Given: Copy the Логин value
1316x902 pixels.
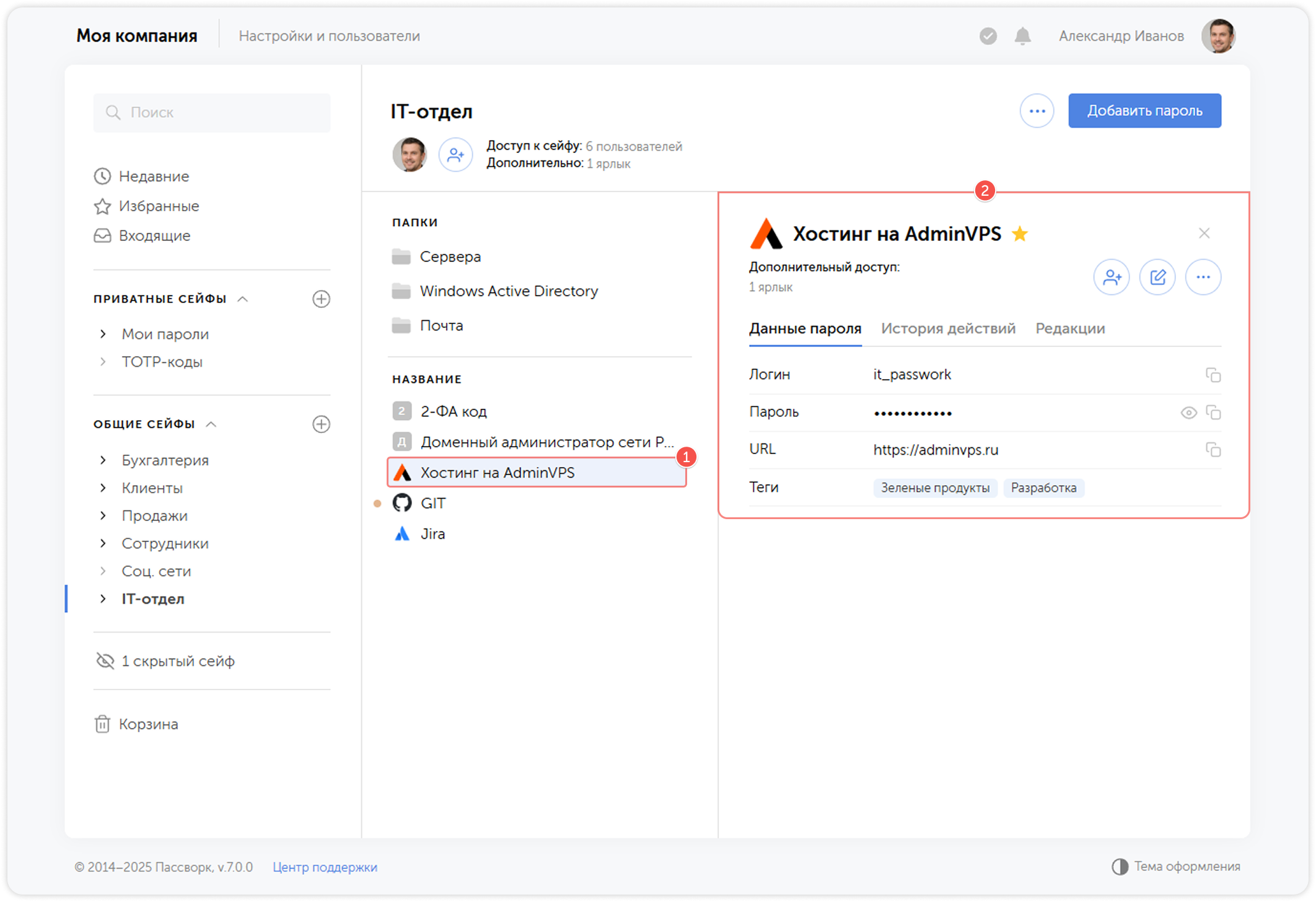Looking at the screenshot, I should click(1213, 375).
